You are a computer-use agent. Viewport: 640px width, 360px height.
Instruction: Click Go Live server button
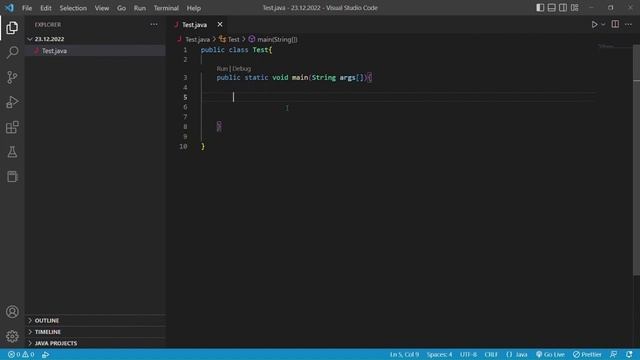tap(550, 354)
